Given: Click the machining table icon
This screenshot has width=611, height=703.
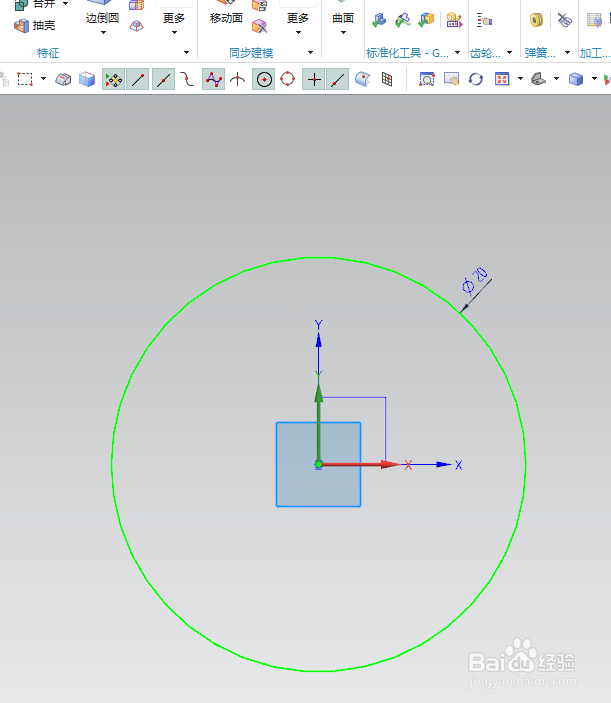Looking at the screenshot, I should [x=594, y=20].
